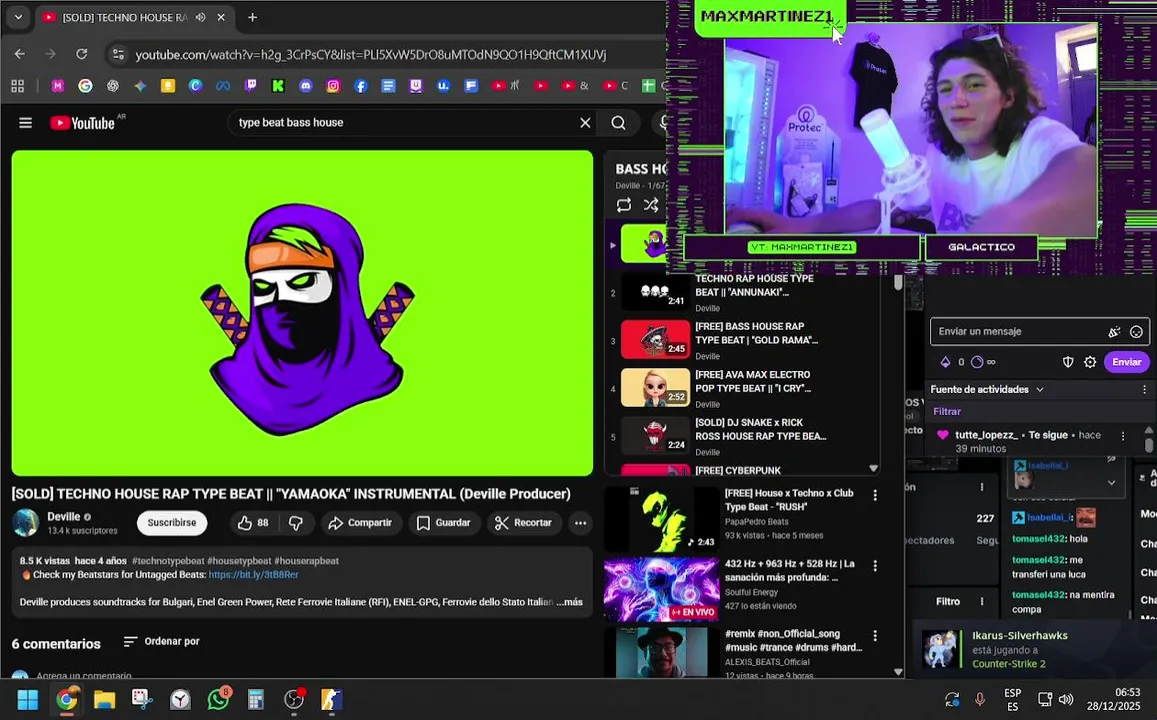
Task: Expand Fuente de actividades dropdown
Action: (987, 390)
